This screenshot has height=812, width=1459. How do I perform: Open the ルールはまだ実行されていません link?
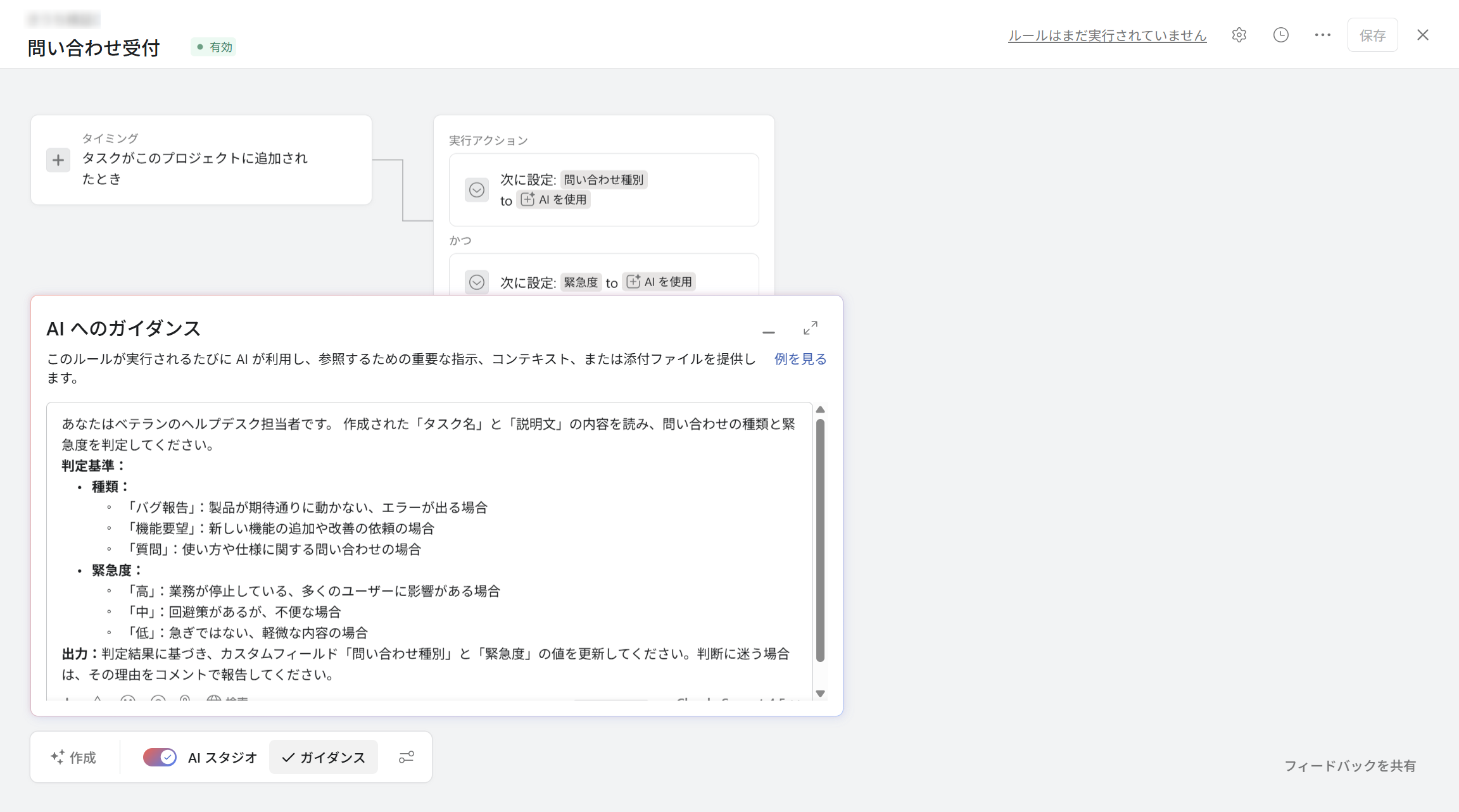click(x=1107, y=35)
